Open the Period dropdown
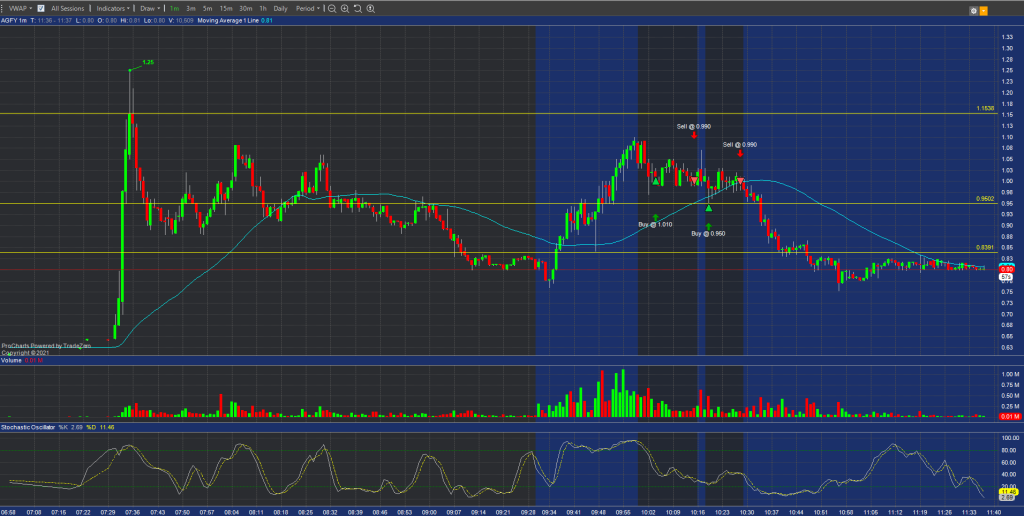The height and width of the screenshot is (516, 1024). 308,8
